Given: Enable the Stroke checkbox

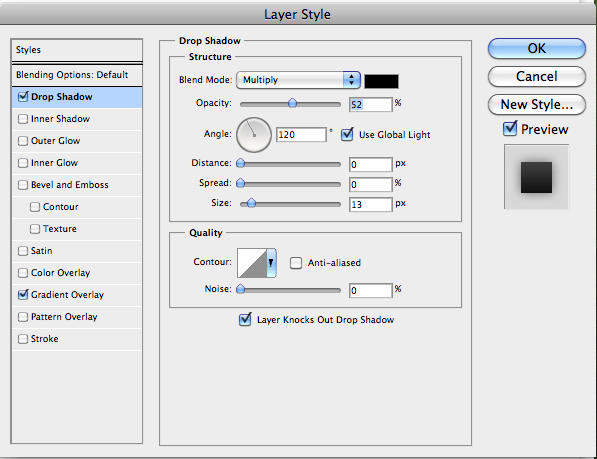Looking at the screenshot, I should (x=23, y=339).
